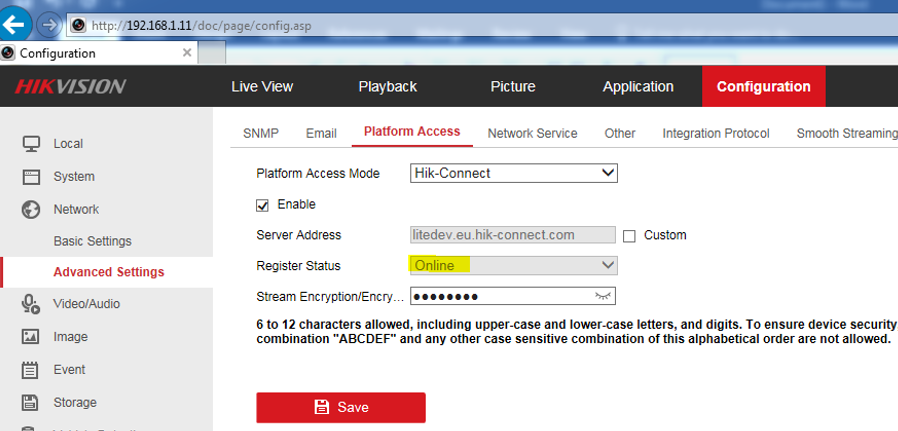
Task: Click the Storage disk icon
Action: pos(31,403)
